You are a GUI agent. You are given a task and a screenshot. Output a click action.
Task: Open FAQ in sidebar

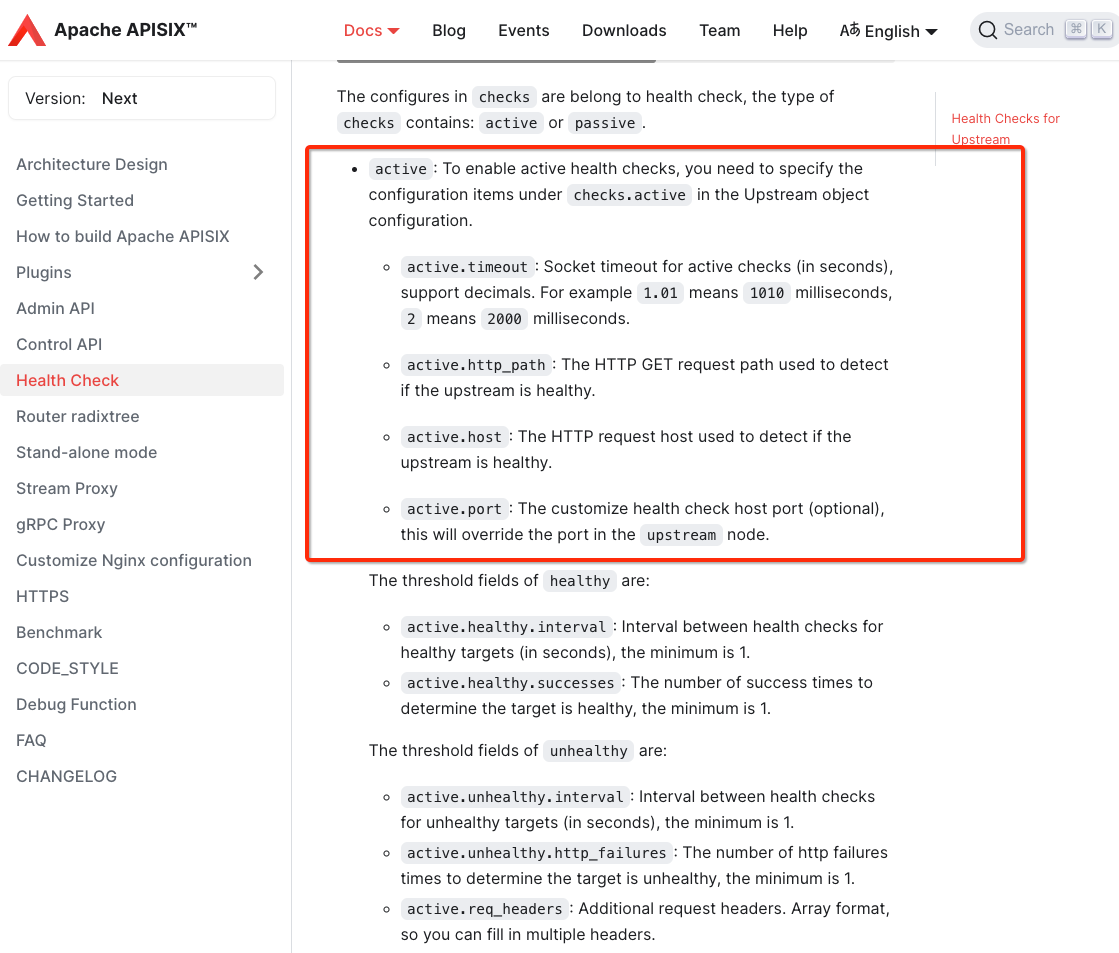pyautogui.click(x=31, y=740)
